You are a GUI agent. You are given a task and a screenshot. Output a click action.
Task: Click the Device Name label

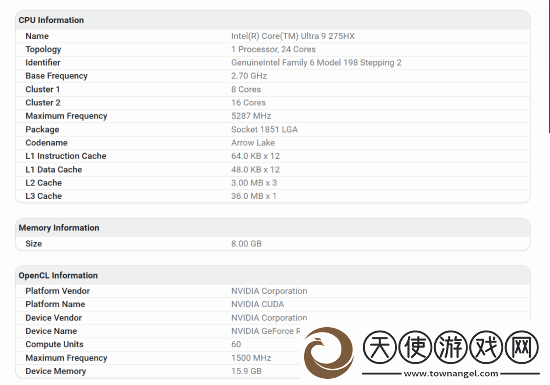[51, 331]
